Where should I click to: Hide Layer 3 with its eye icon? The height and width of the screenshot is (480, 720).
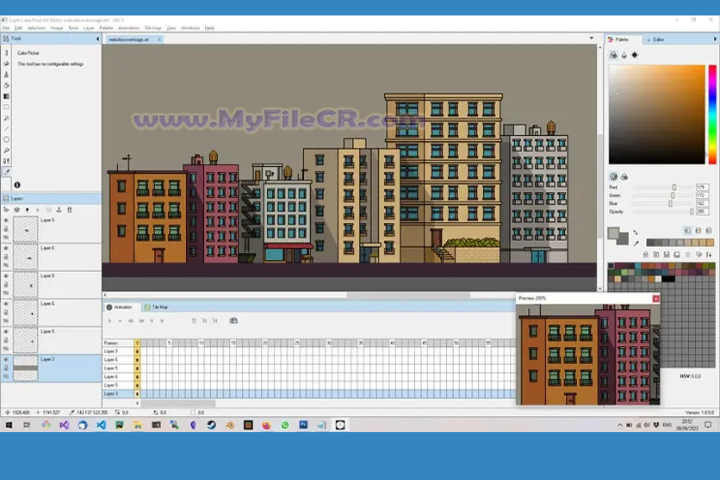coord(6,359)
